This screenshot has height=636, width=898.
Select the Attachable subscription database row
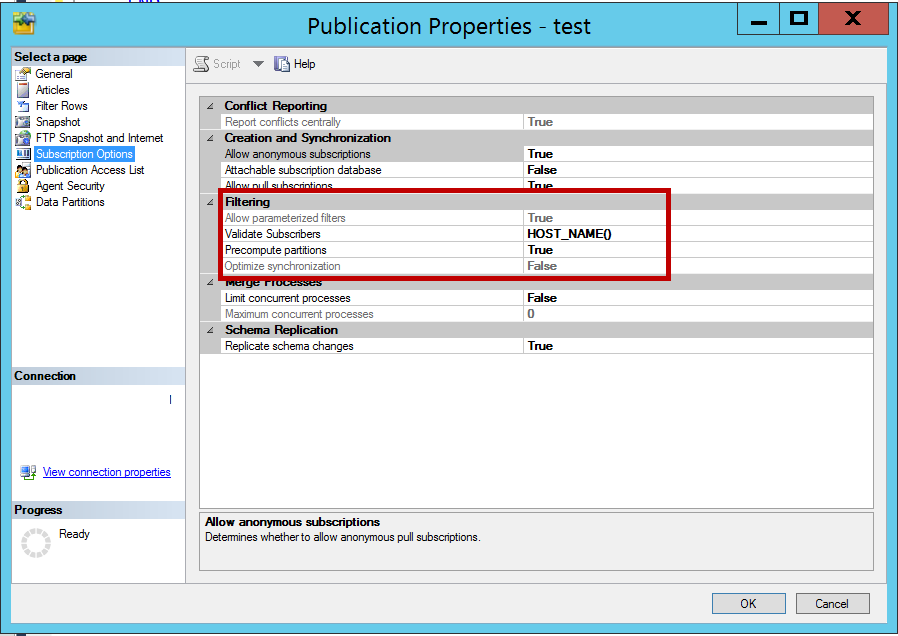(x=546, y=170)
